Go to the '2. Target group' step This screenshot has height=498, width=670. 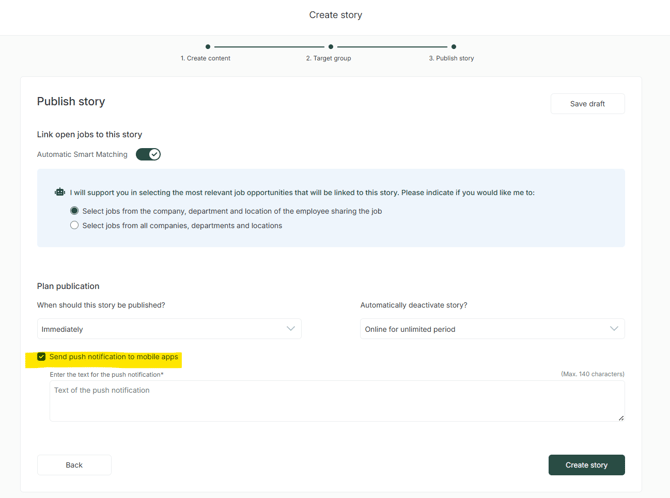(x=328, y=59)
